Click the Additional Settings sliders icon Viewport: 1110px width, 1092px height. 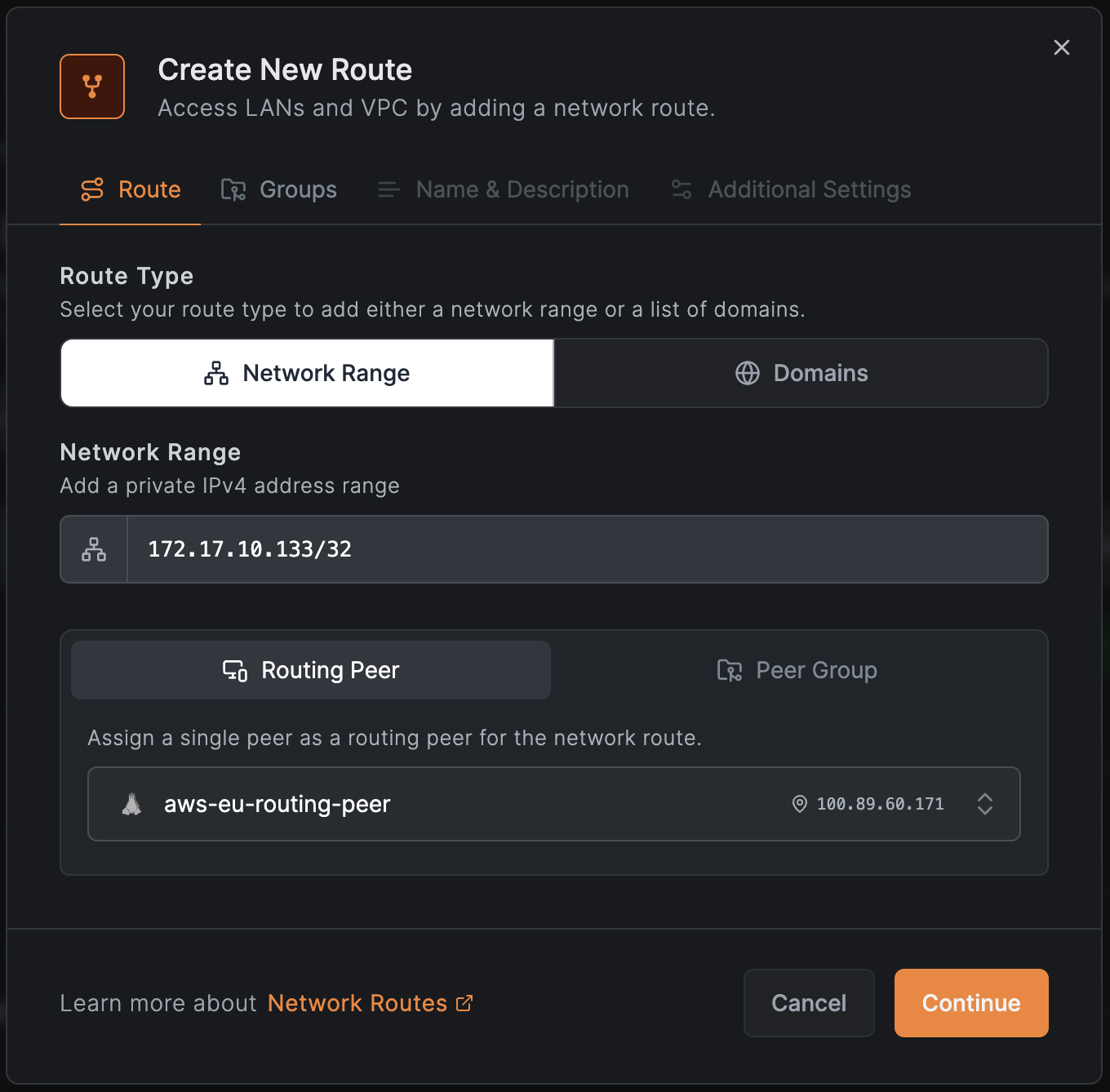(x=682, y=189)
